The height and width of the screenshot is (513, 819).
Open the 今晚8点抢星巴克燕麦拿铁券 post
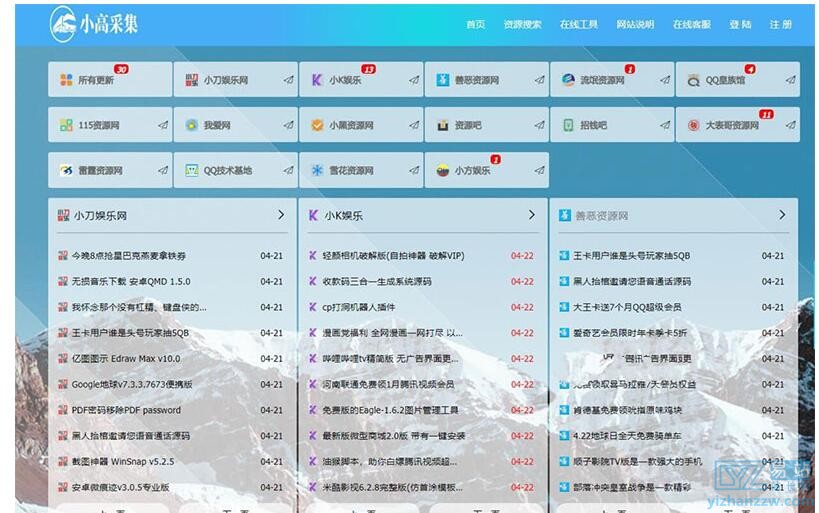(128, 255)
